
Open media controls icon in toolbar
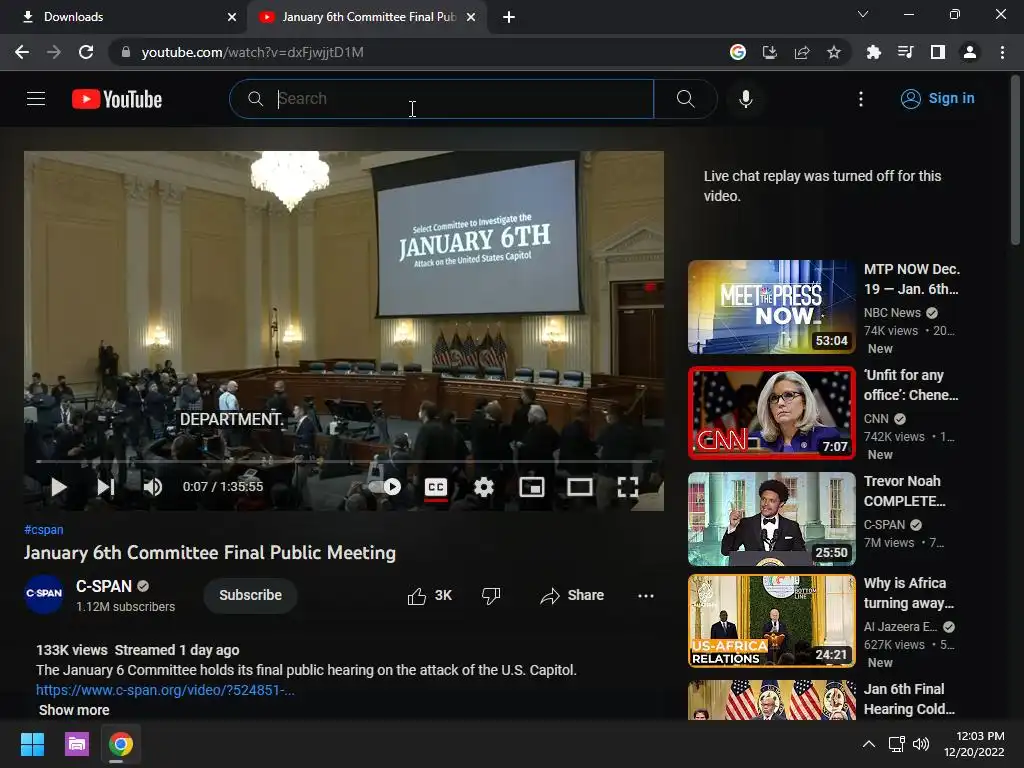tap(905, 52)
